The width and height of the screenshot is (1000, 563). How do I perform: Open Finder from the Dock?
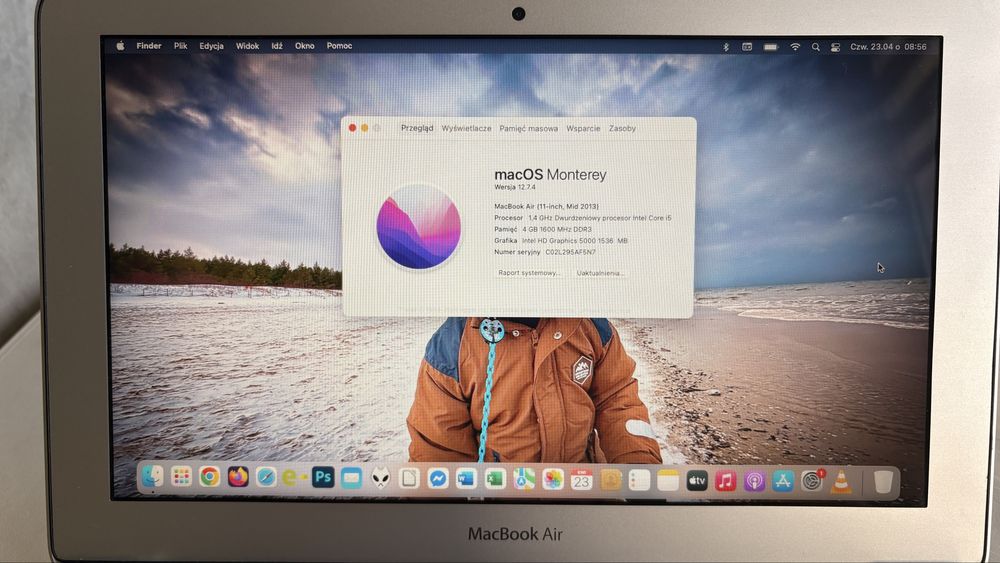pyautogui.click(x=152, y=476)
